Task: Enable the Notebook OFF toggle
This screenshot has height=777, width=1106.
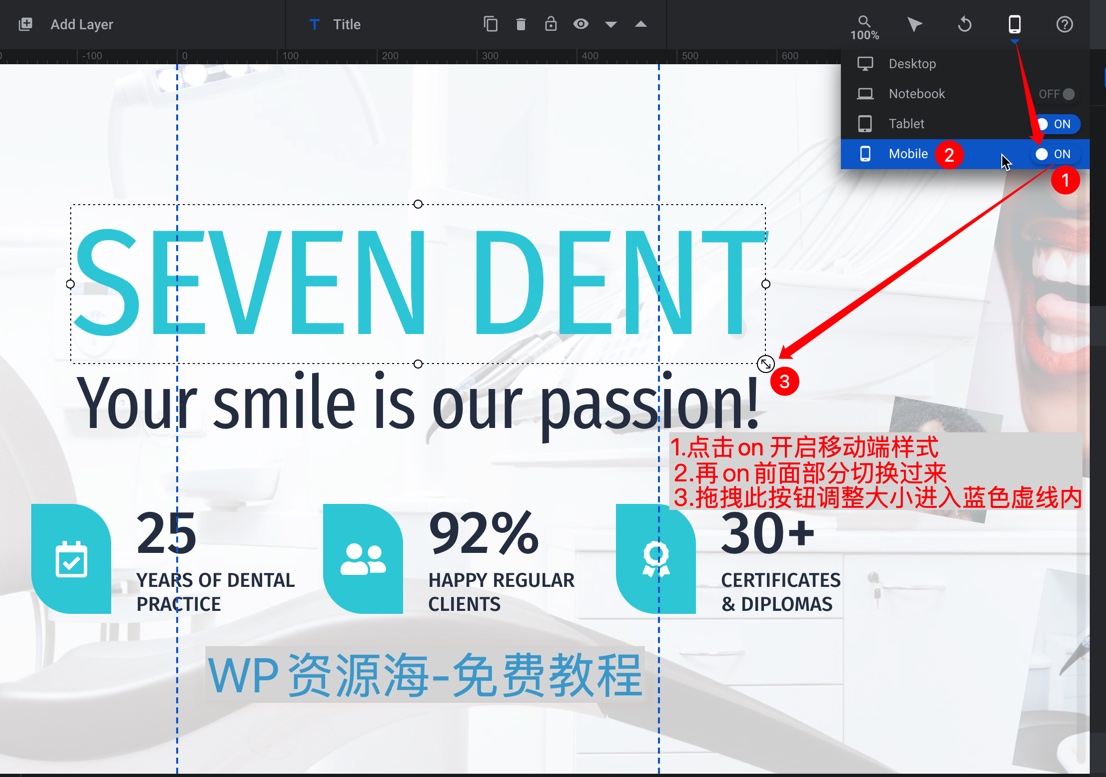Action: [x=1057, y=94]
